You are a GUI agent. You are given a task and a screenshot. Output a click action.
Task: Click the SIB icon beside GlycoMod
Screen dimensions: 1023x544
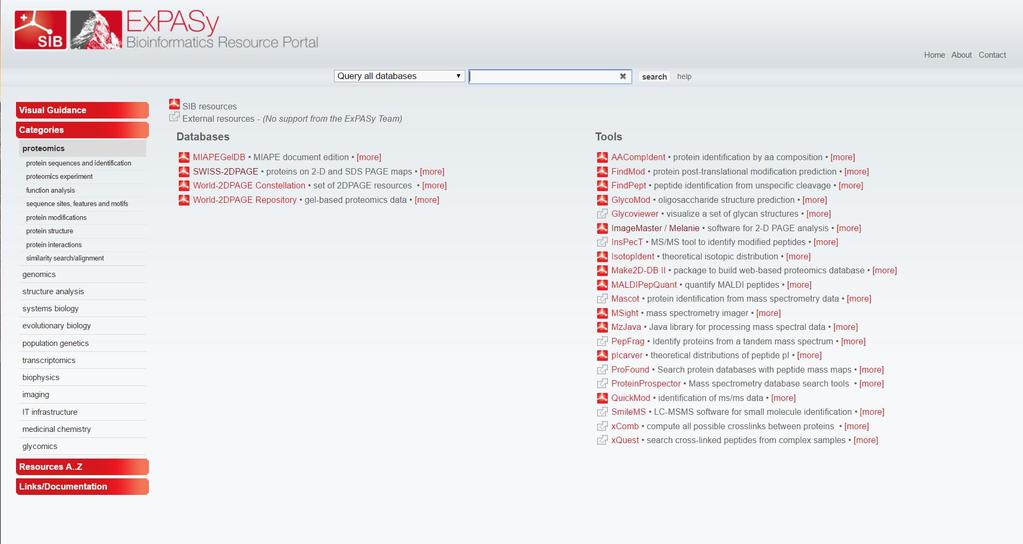pos(602,200)
